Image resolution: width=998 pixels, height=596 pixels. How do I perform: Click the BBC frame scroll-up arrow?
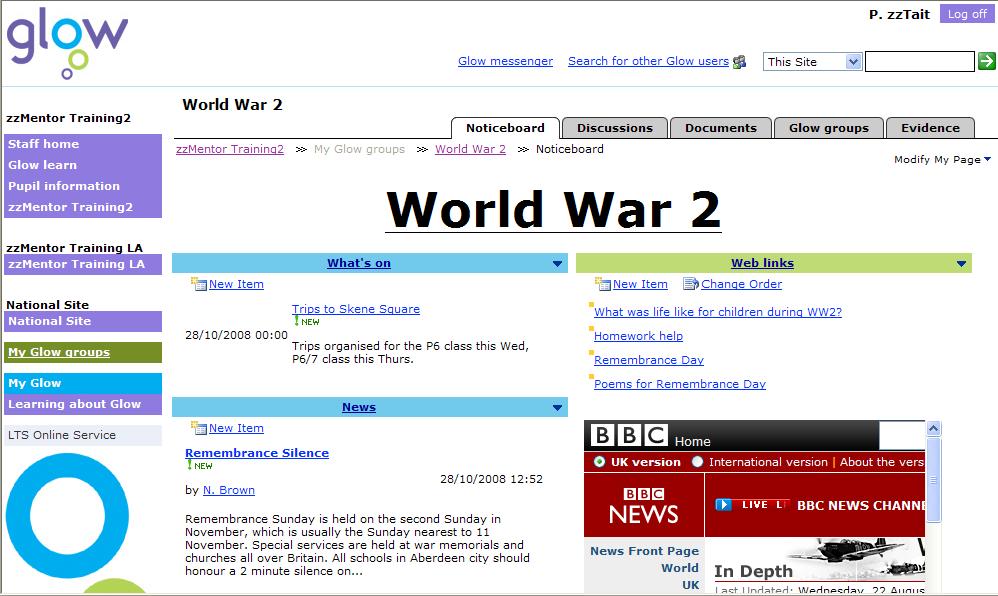pyautogui.click(x=934, y=428)
